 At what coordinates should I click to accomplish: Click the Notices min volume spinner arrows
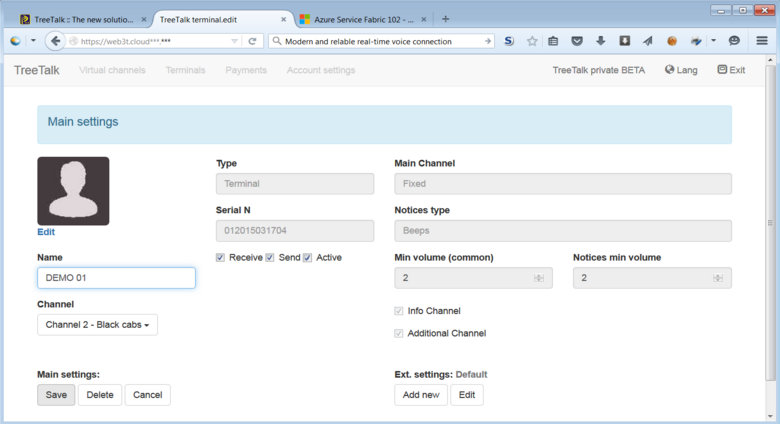pos(717,278)
